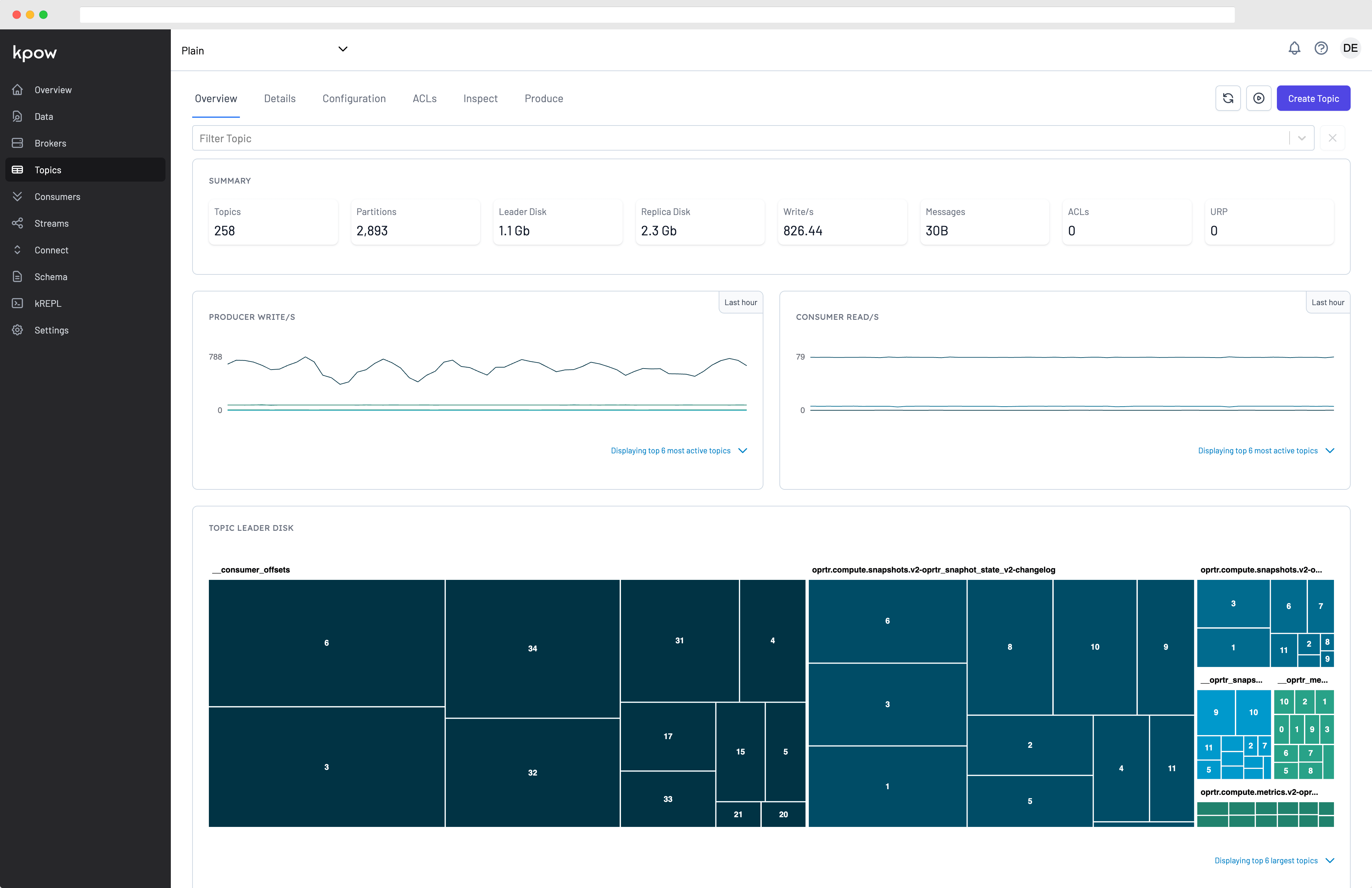The width and height of the screenshot is (1372, 888).
Task: Switch to the Configuration tab
Action: [354, 98]
